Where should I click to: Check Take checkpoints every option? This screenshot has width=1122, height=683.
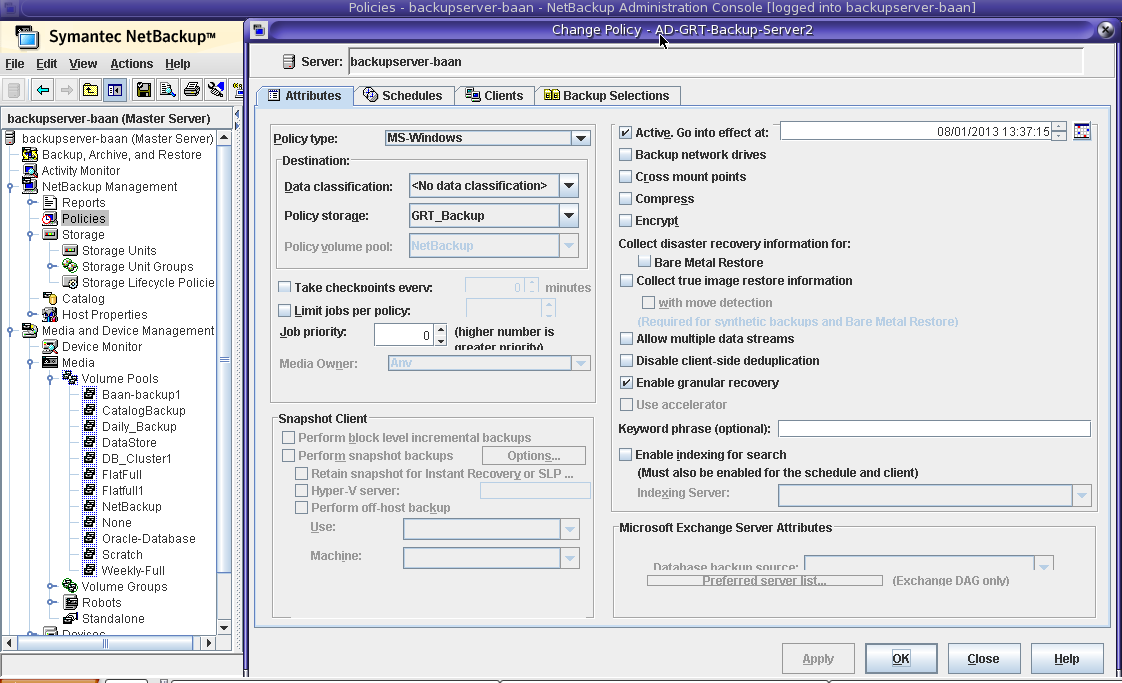(x=284, y=287)
